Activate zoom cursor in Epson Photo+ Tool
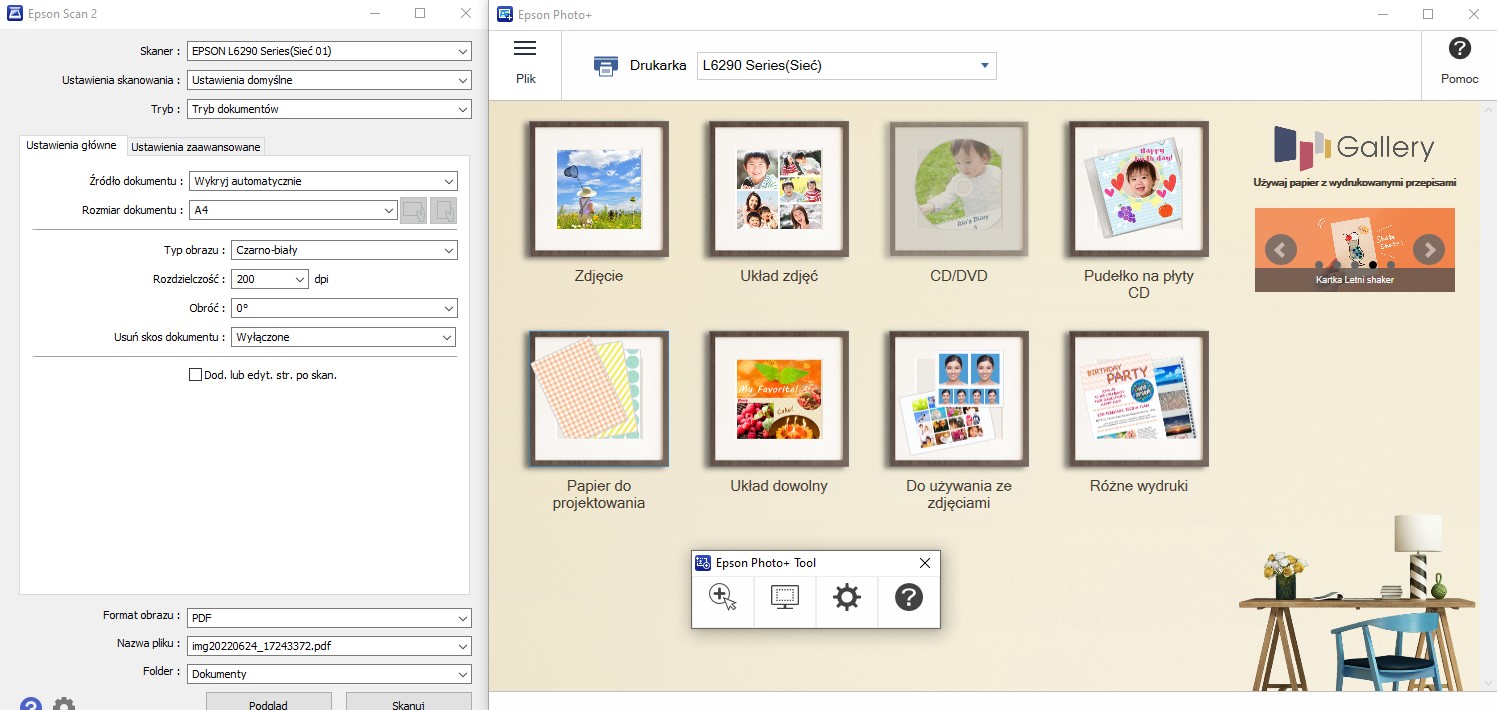The image size is (1497, 710). (723, 598)
